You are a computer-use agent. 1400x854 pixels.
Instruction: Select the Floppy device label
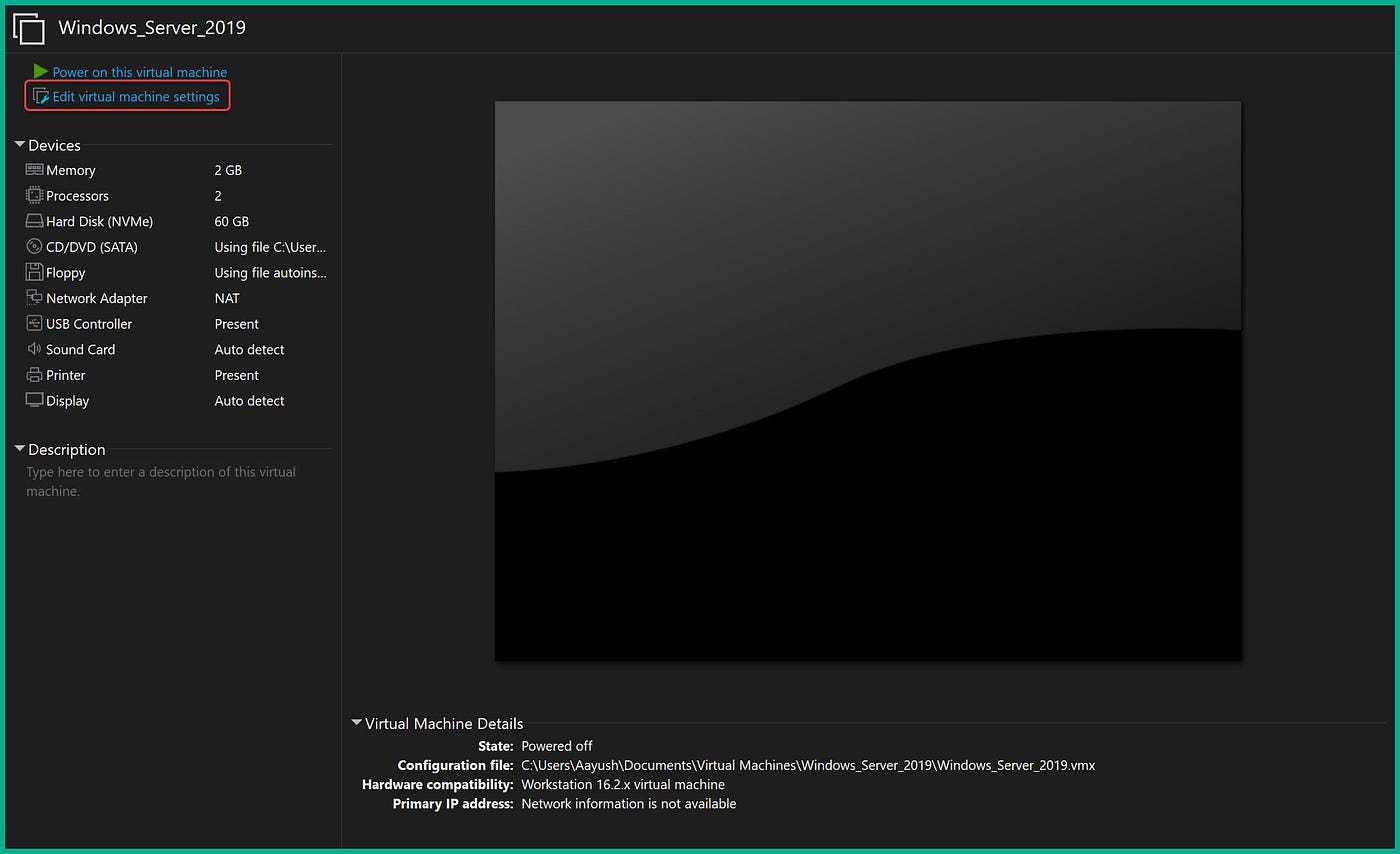pyautogui.click(x=66, y=273)
